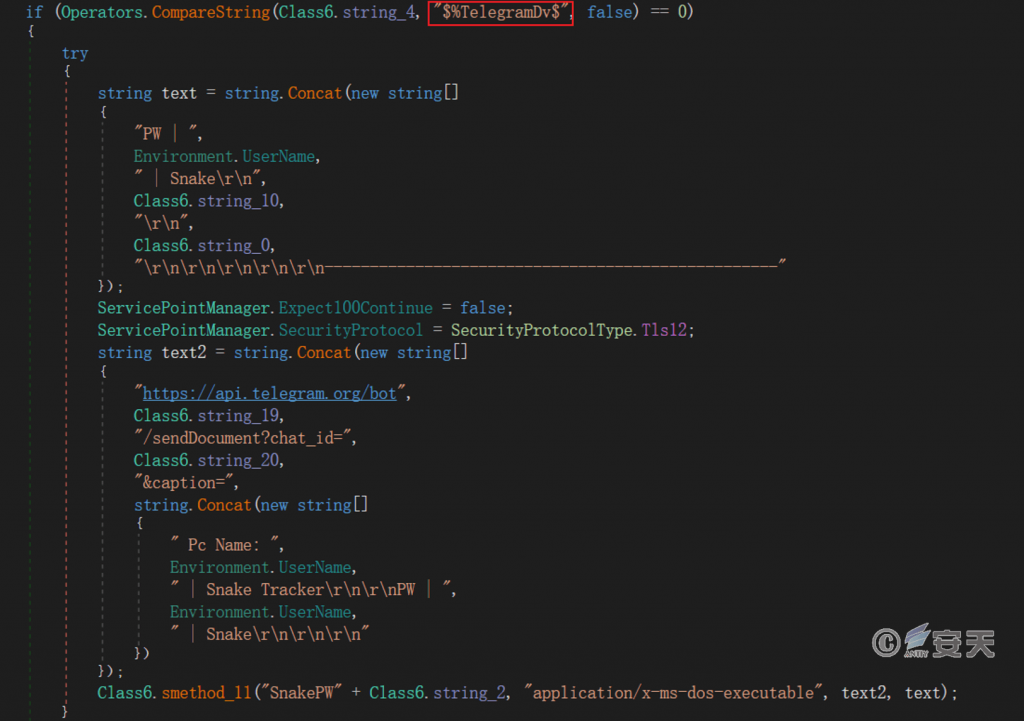This screenshot has width=1024, height=721.
Task: Click the try keyword
Action: tap(75, 54)
